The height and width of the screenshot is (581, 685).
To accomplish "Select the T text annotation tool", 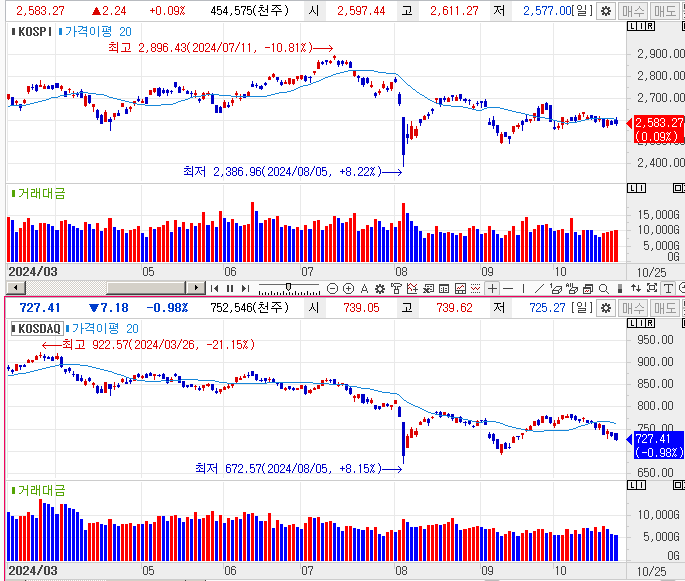I will click(x=668, y=288).
